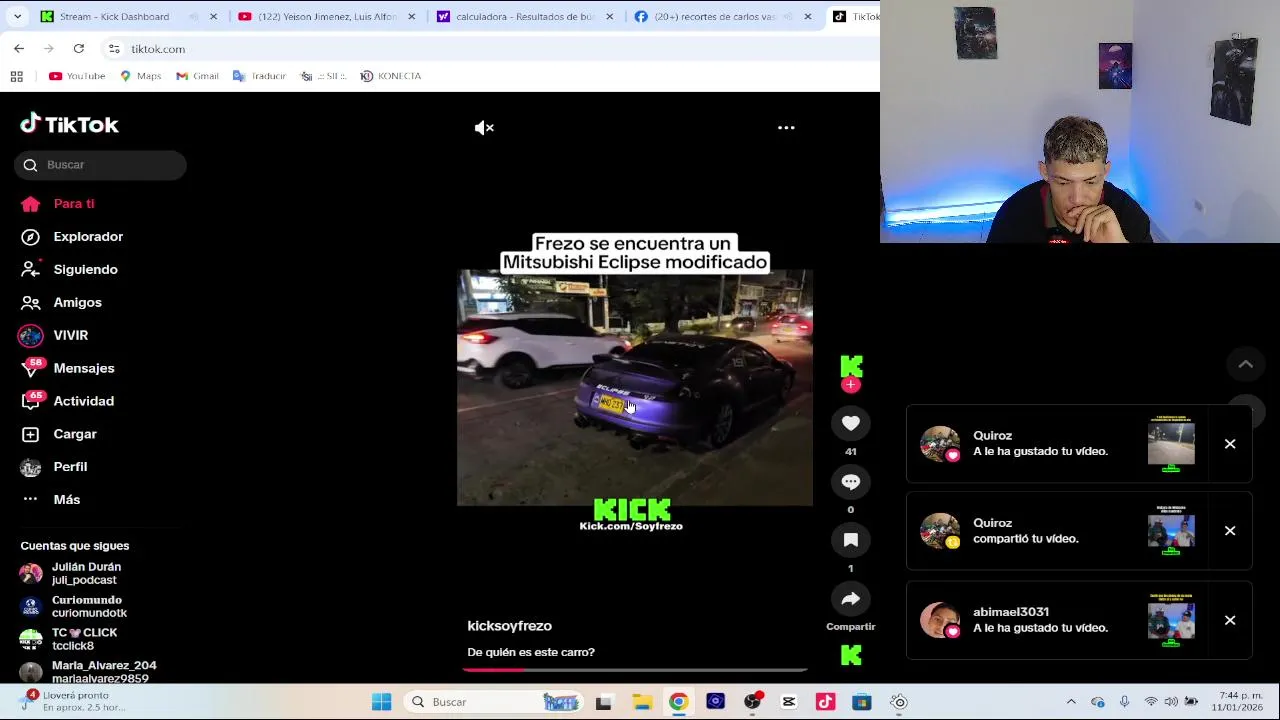Open the YouTube bookmark
Viewport: 1280px width, 720px height.
pos(77,76)
